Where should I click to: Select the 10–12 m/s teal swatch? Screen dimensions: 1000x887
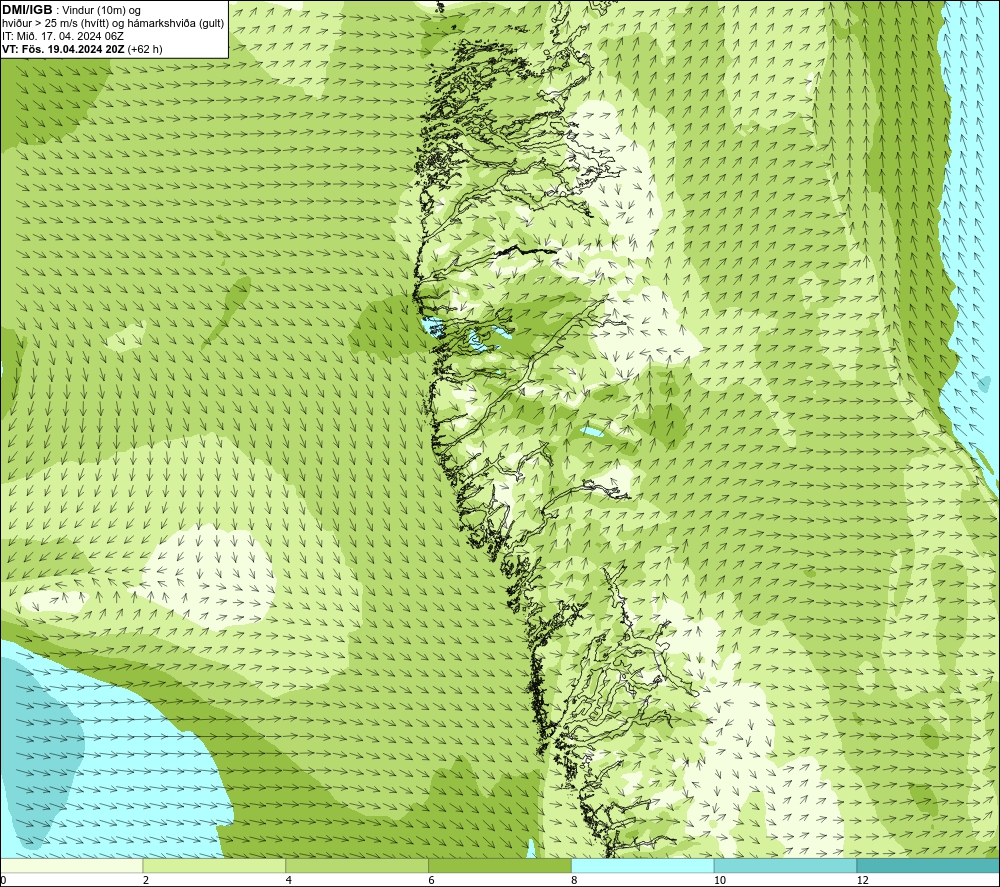pos(786,865)
